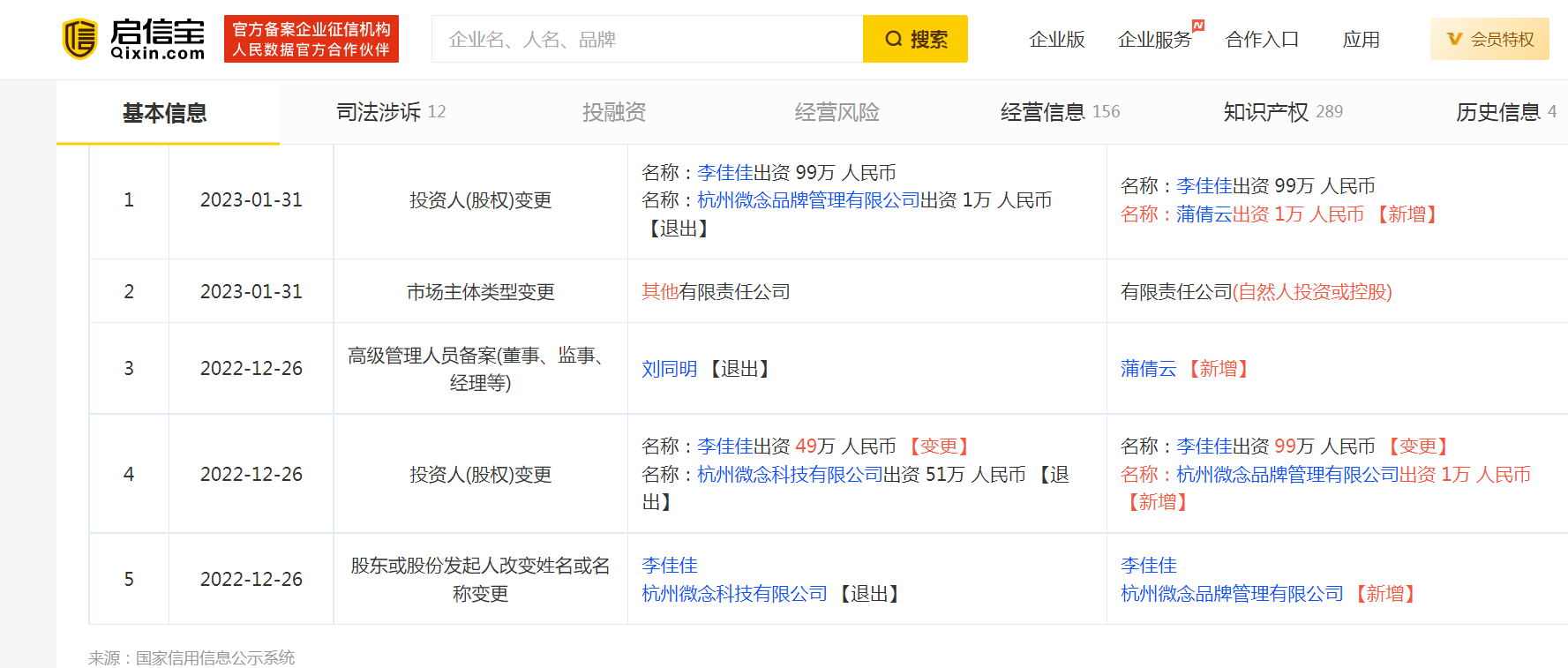Open the 合作入口 menu item
The height and width of the screenshot is (668, 1568).
(1262, 40)
